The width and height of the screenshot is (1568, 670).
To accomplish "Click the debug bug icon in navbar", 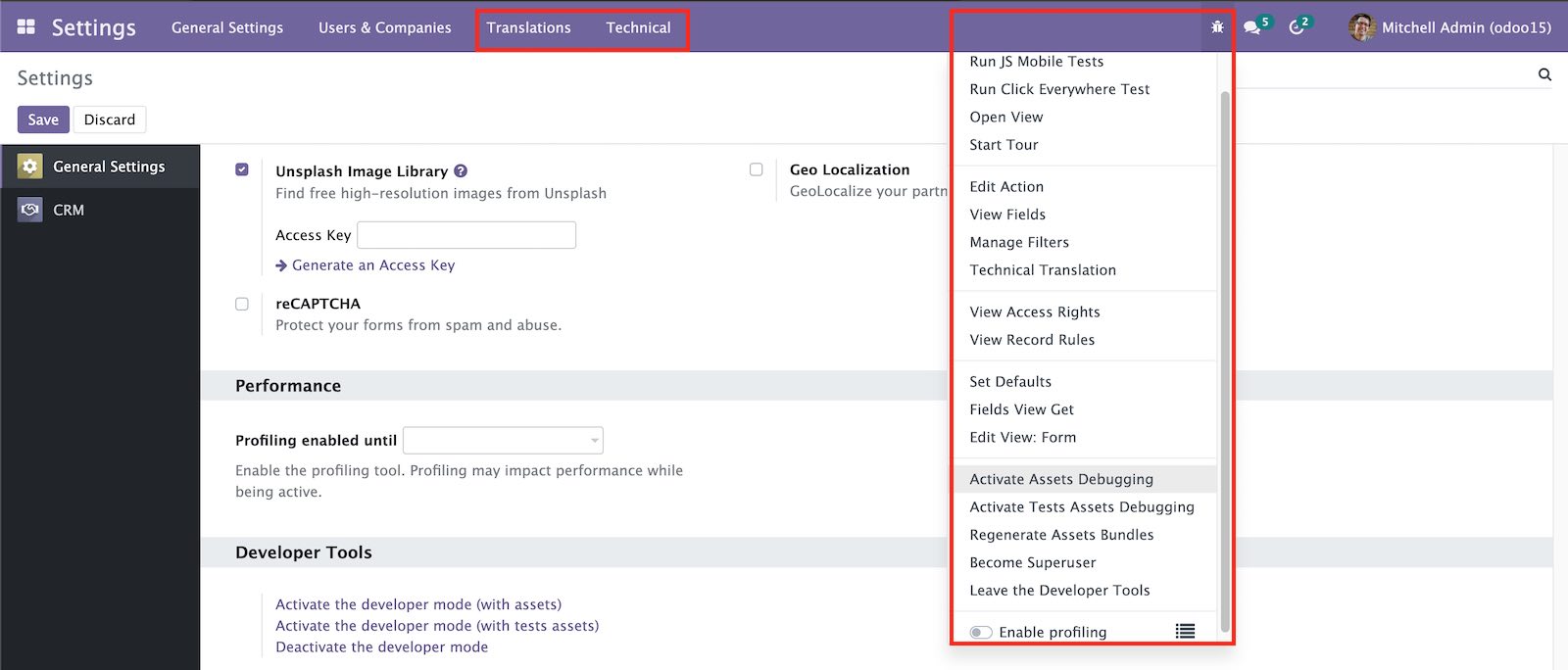I will coord(1217,27).
